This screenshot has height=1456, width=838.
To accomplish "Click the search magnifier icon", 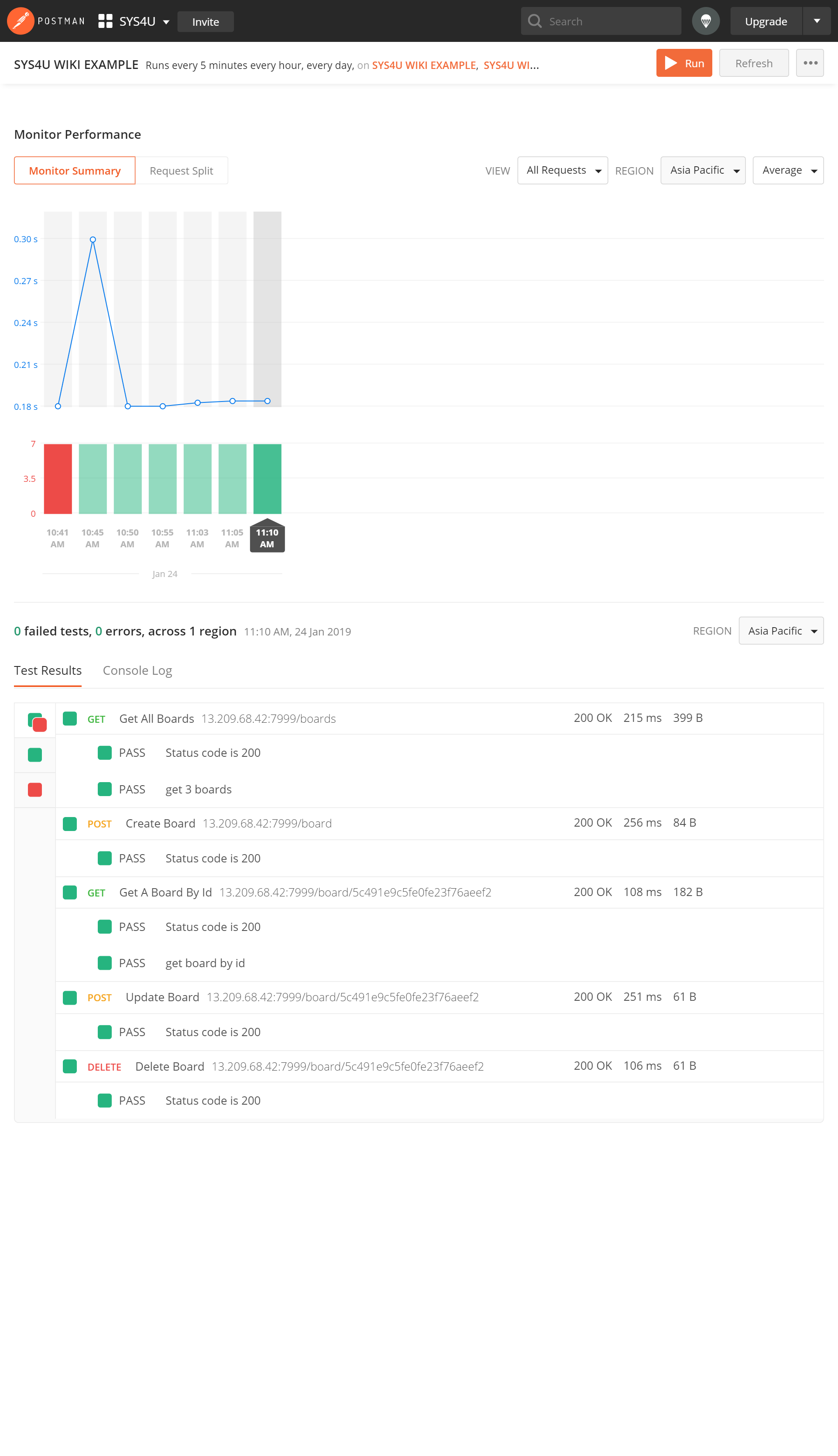I will tap(535, 21).
